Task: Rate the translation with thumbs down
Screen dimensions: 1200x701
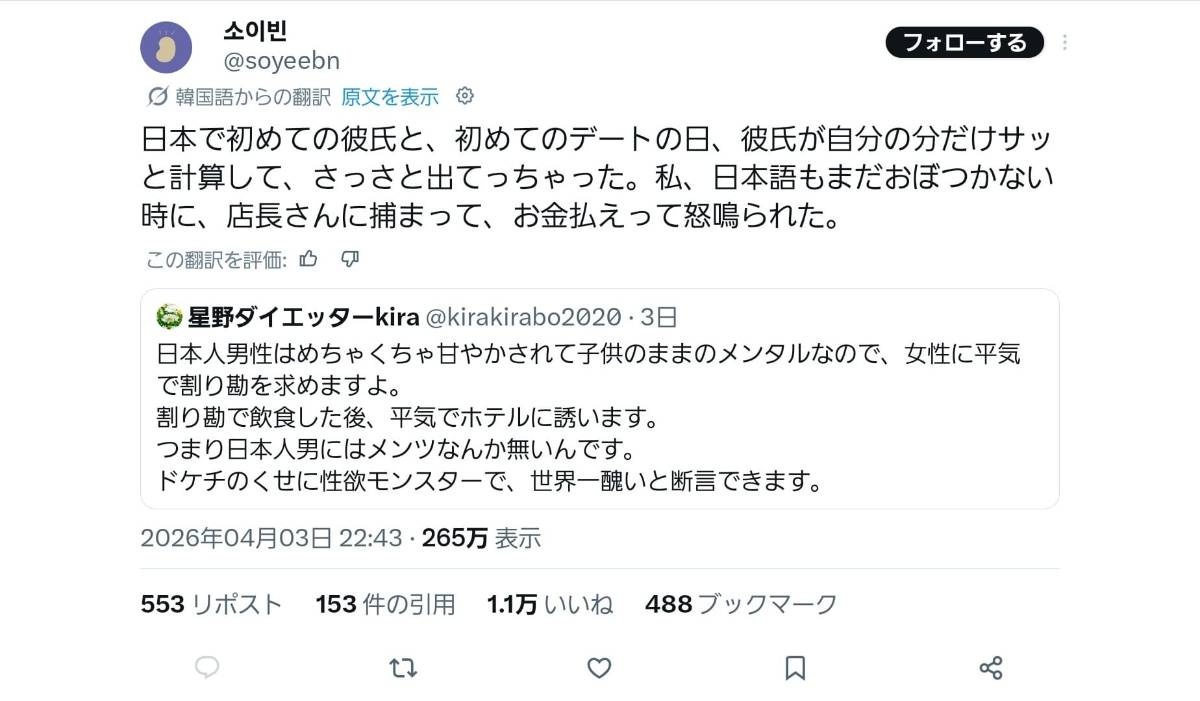Action: click(349, 260)
